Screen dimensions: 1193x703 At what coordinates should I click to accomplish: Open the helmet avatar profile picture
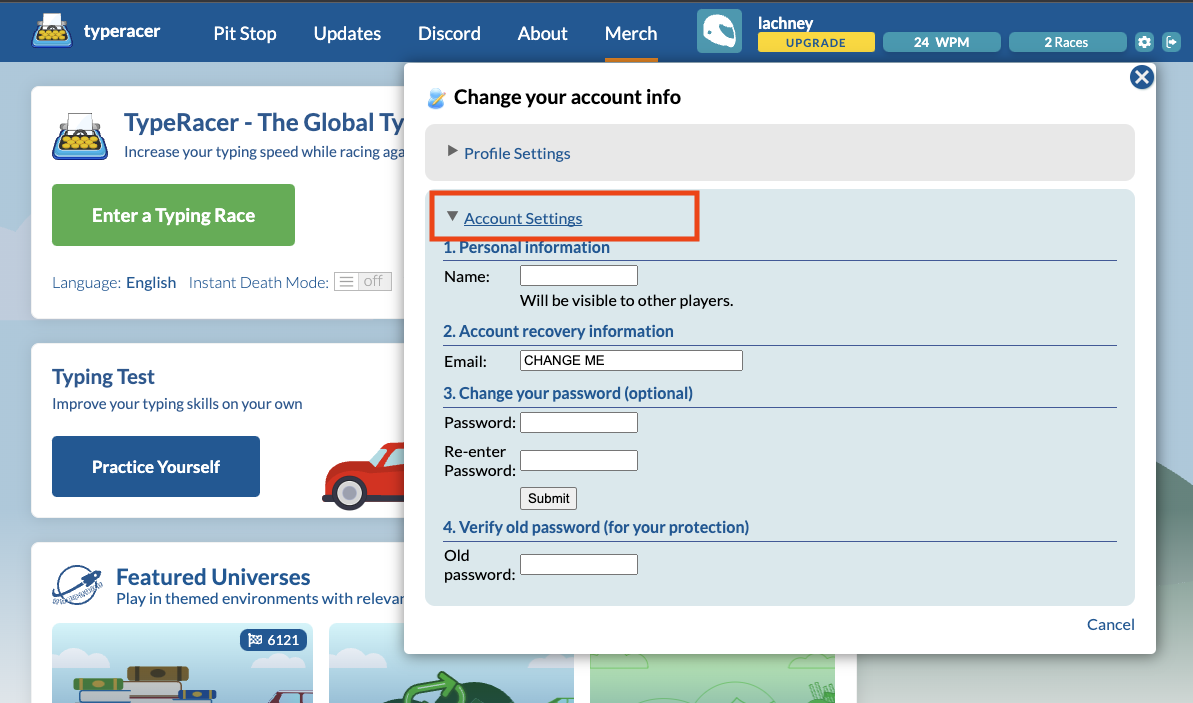point(719,32)
